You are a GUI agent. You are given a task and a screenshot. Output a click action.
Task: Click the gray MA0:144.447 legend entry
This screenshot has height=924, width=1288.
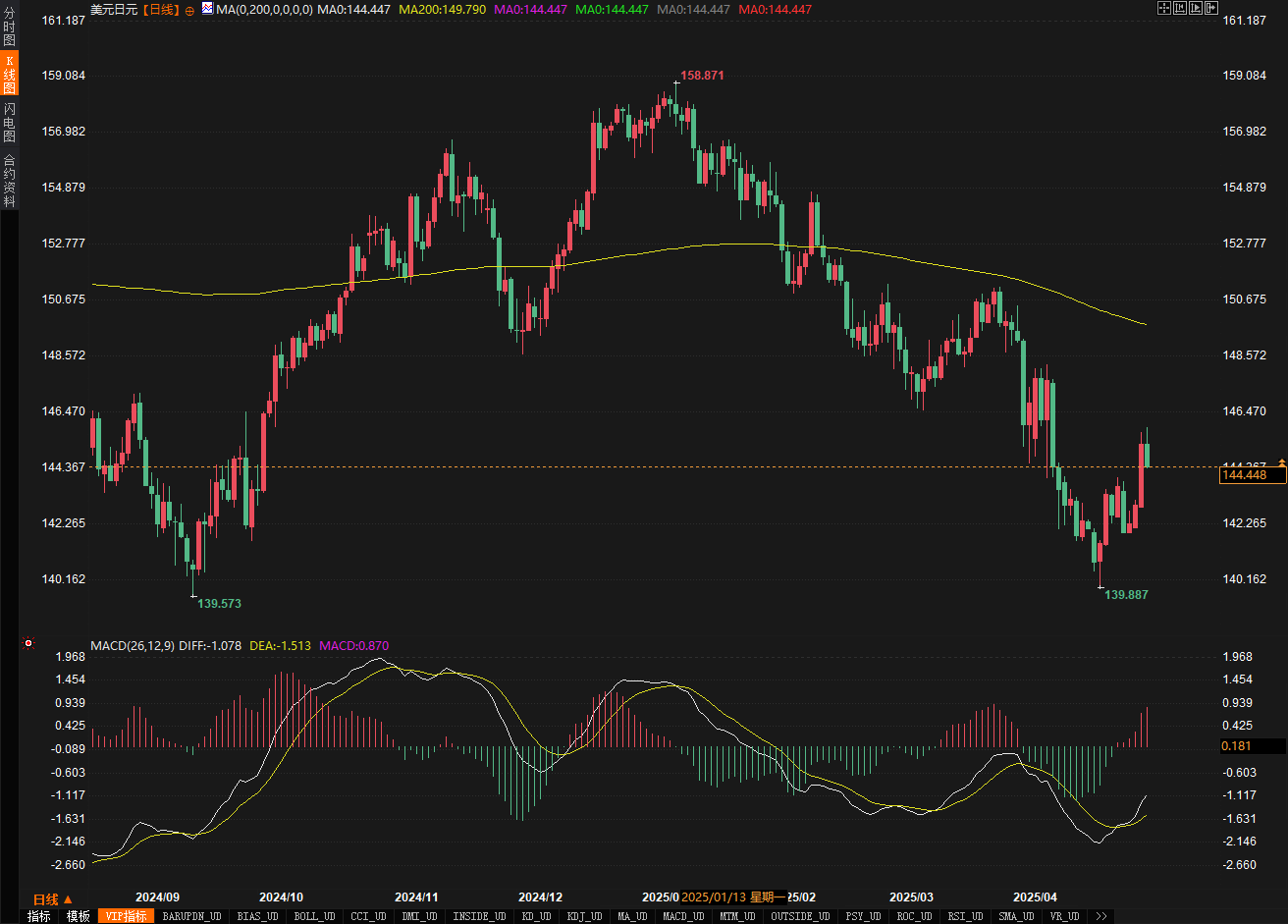[x=693, y=10]
